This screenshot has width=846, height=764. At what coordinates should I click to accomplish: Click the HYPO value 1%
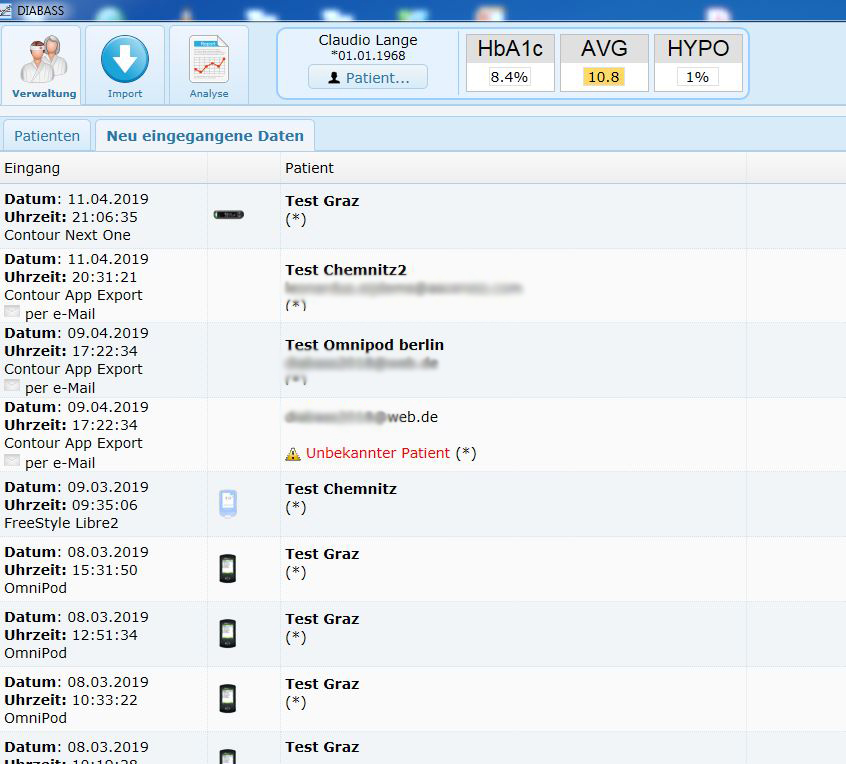pyautogui.click(x=697, y=77)
